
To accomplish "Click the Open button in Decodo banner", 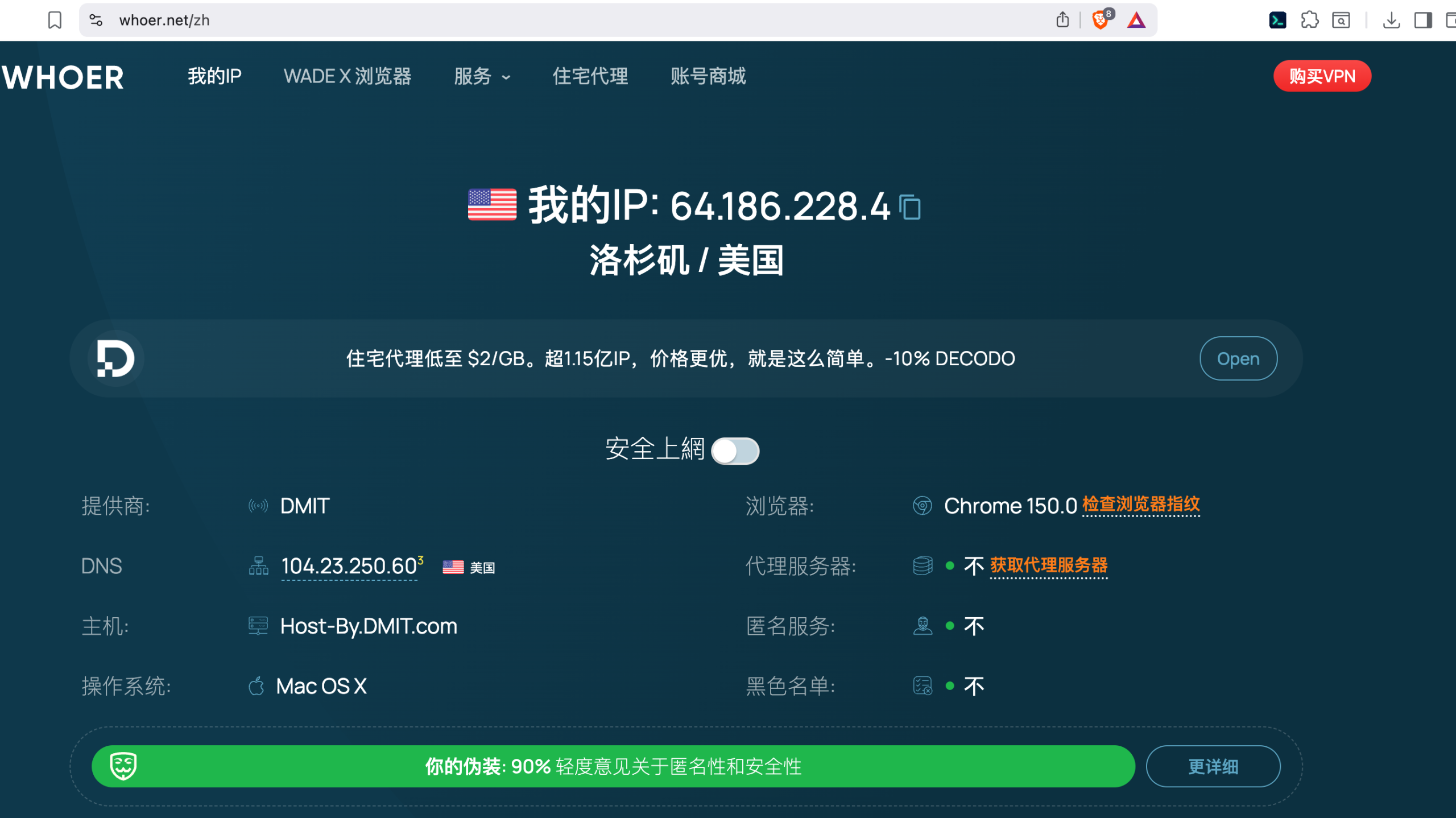I will pyautogui.click(x=1238, y=358).
